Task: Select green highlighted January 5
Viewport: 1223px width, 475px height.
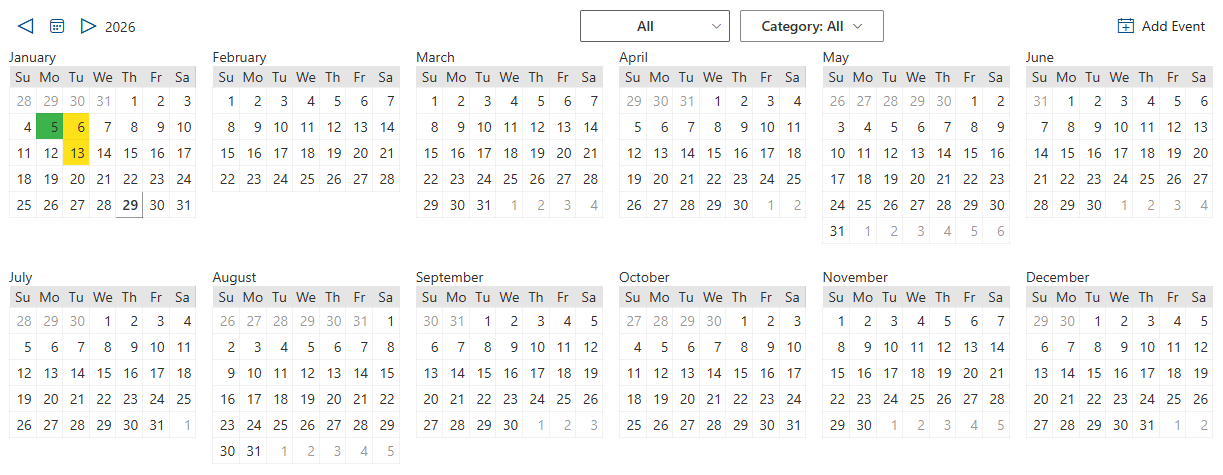Action: tap(50, 127)
